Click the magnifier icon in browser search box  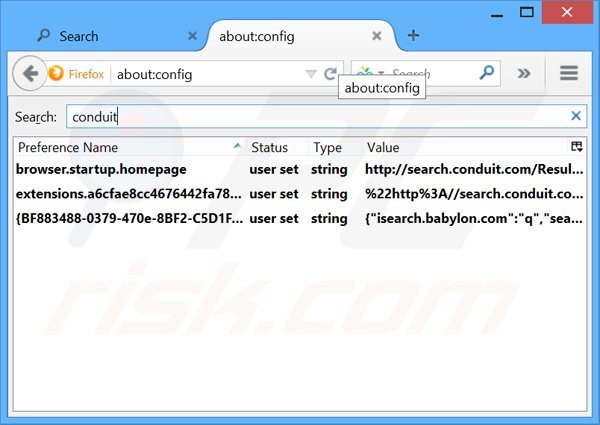coord(487,73)
